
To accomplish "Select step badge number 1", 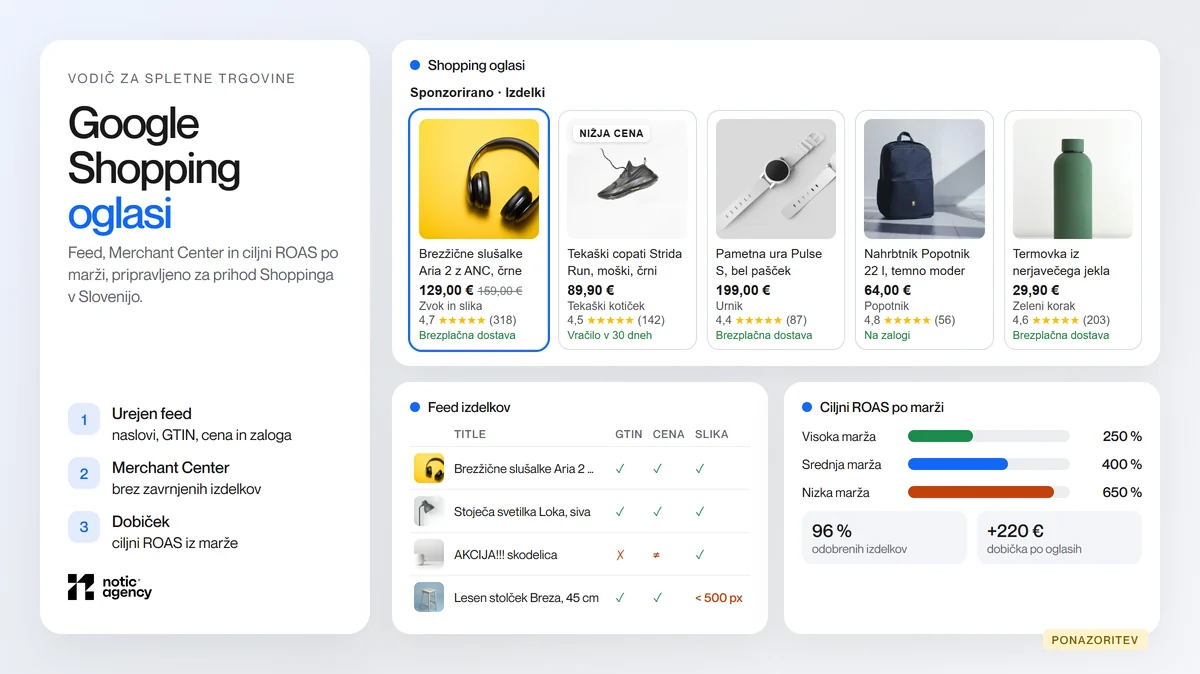I will (x=84, y=420).
